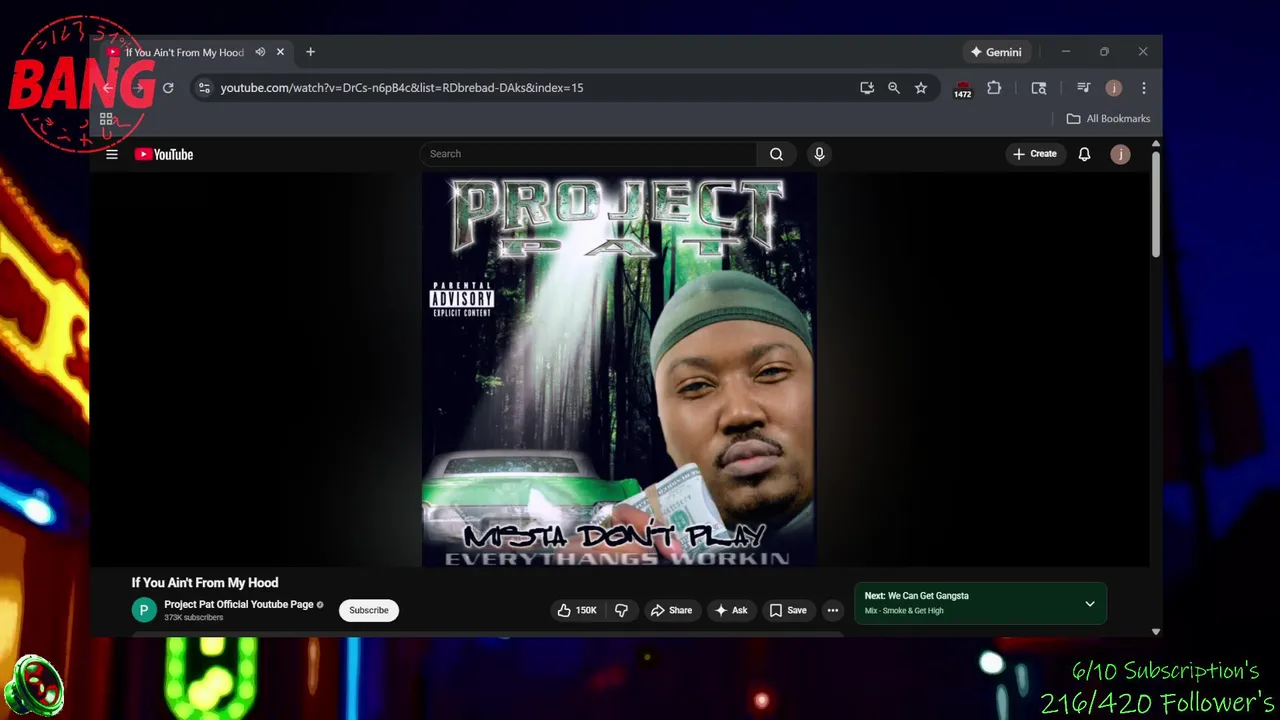Mute the tab via speaker icon
Image resolution: width=1280 pixels, height=720 pixels.
click(260, 52)
